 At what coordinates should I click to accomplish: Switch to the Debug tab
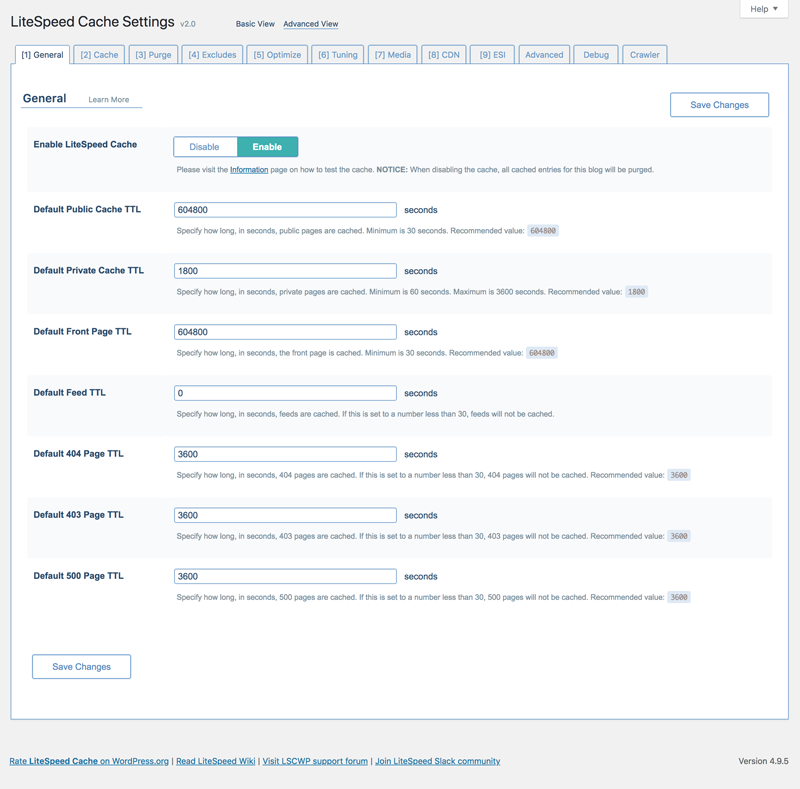tap(596, 55)
